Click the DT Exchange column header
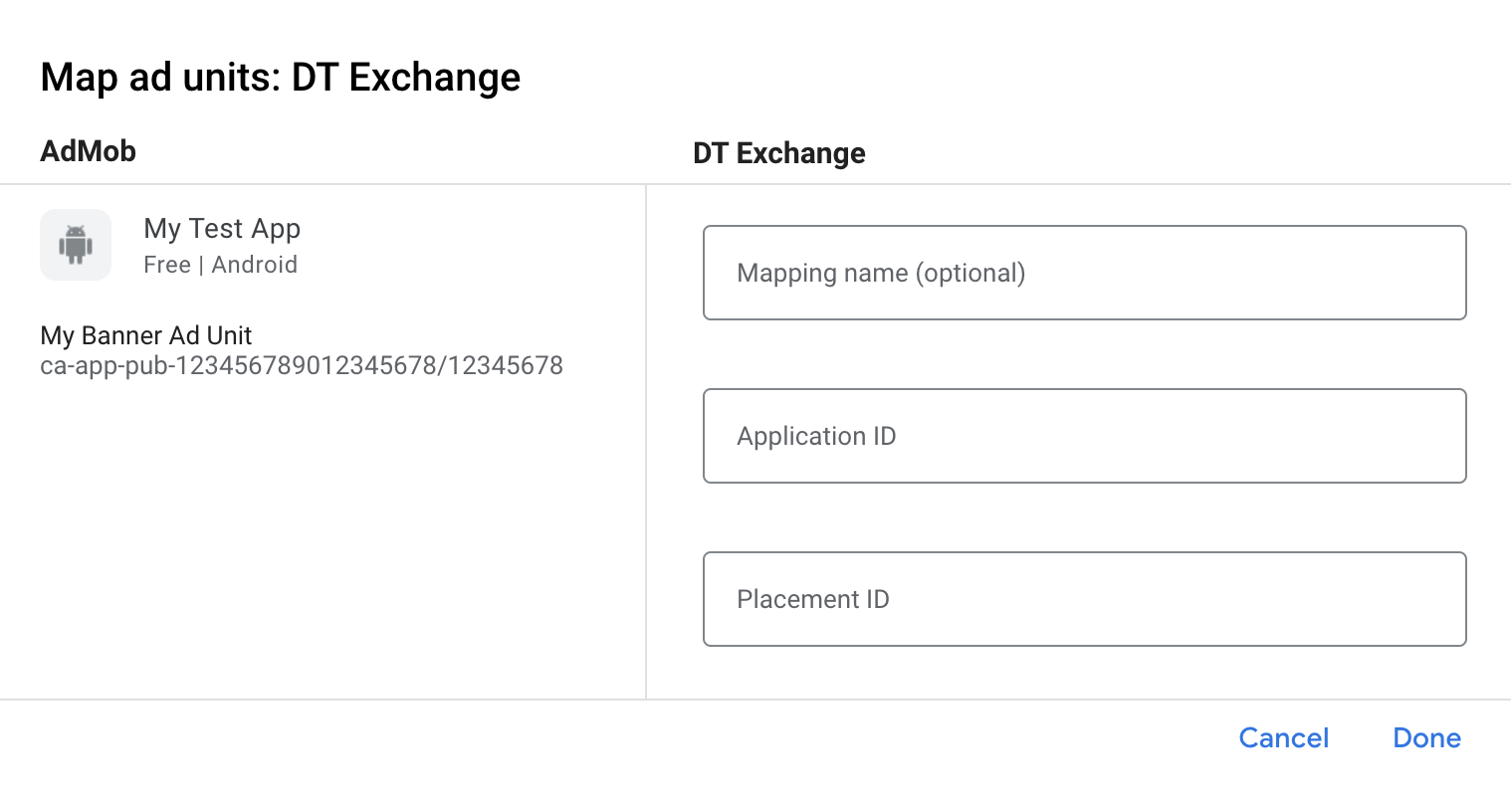This screenshot has height=812, width=1511. [x=778, y=153]
